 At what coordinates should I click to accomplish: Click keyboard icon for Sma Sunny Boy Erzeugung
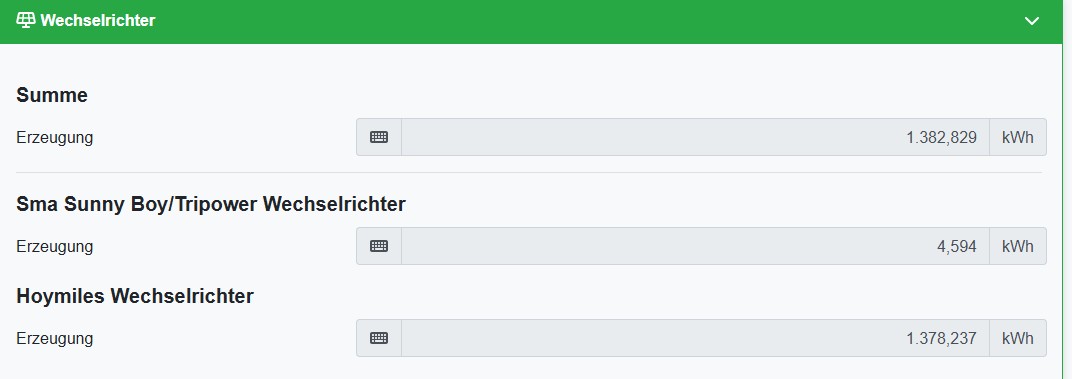379,246
